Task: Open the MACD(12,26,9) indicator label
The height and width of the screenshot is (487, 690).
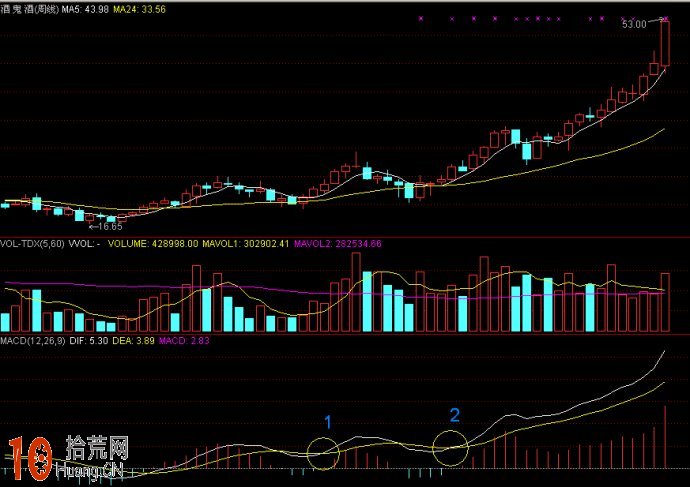Action: (x=33, y=341)
